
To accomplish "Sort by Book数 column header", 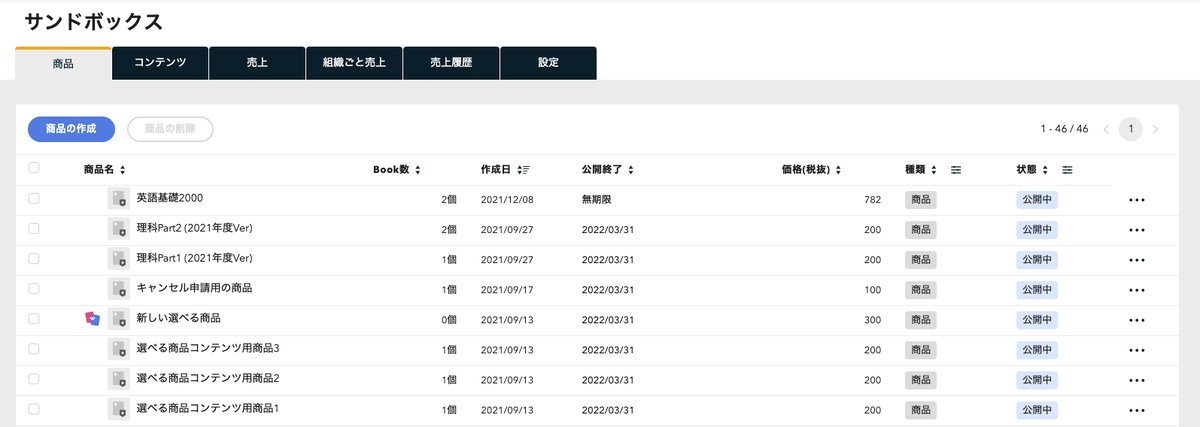I will pyautogui.click(x=397, y=170).
